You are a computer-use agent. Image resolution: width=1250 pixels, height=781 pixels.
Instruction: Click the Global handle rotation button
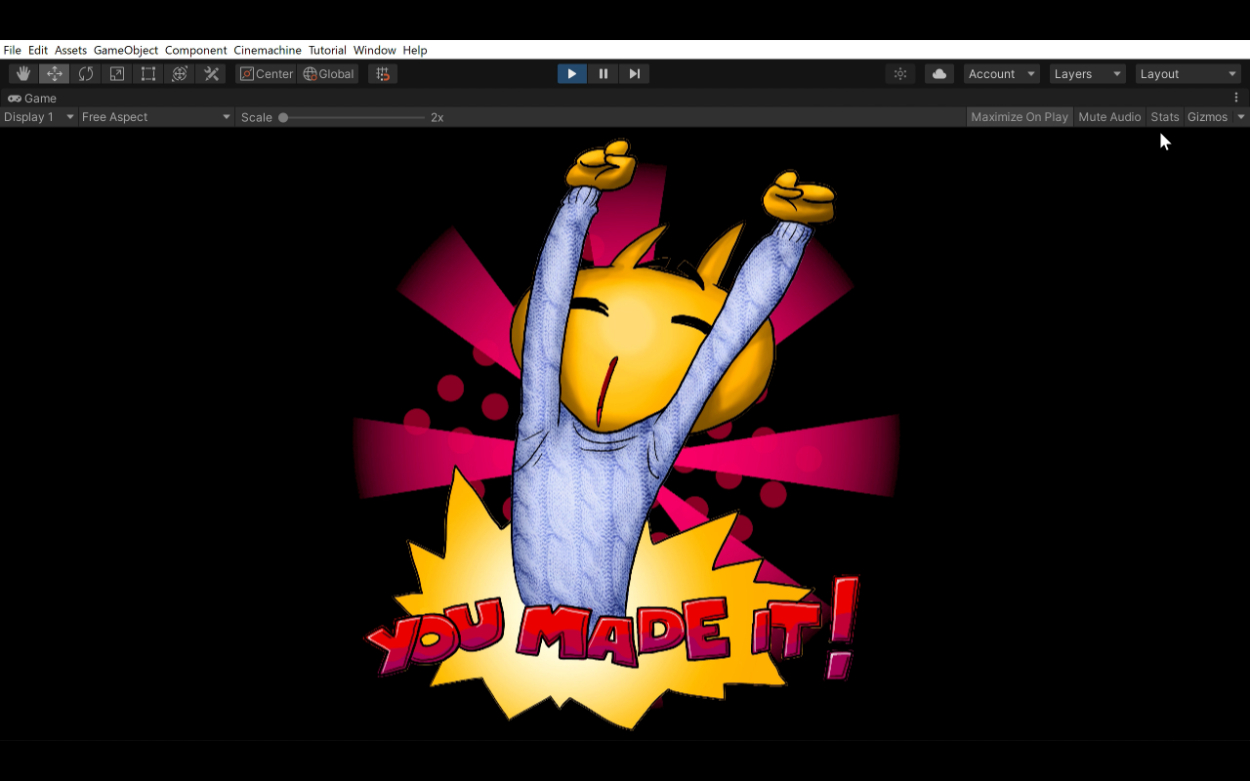pyautogui.click(x=329, y=74)
